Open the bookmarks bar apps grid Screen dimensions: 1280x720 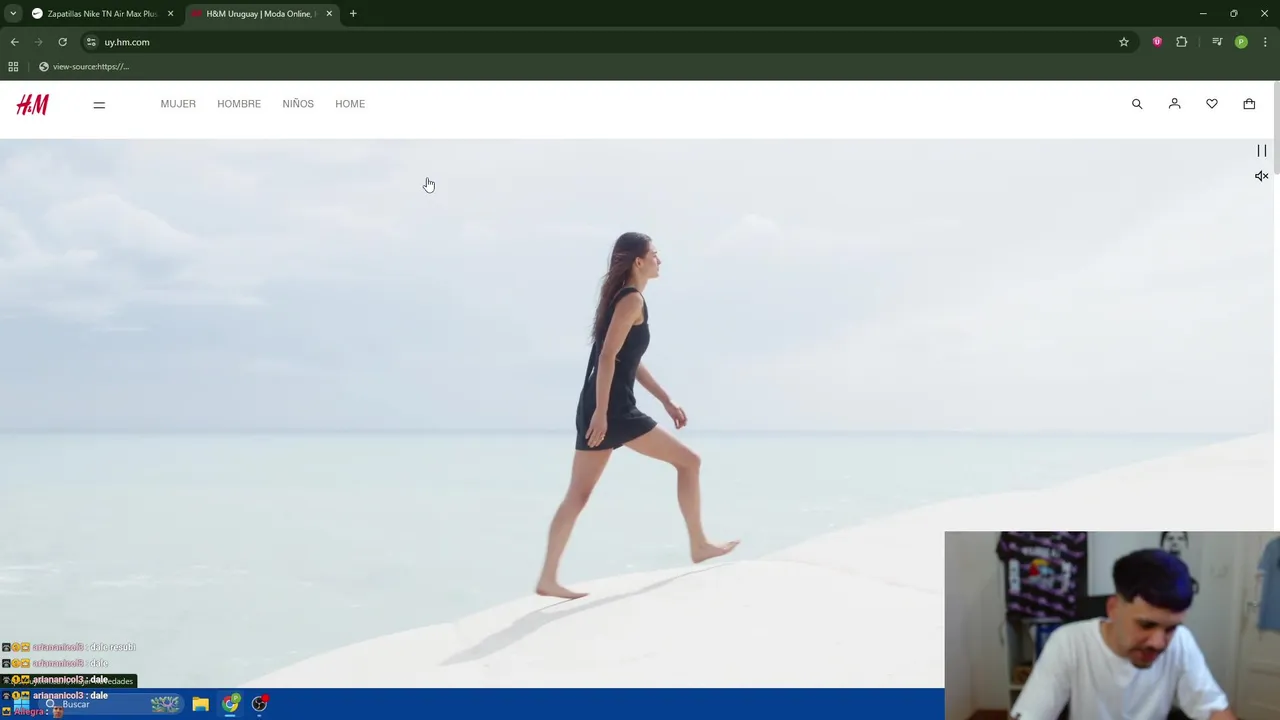(x=13, y=67)
